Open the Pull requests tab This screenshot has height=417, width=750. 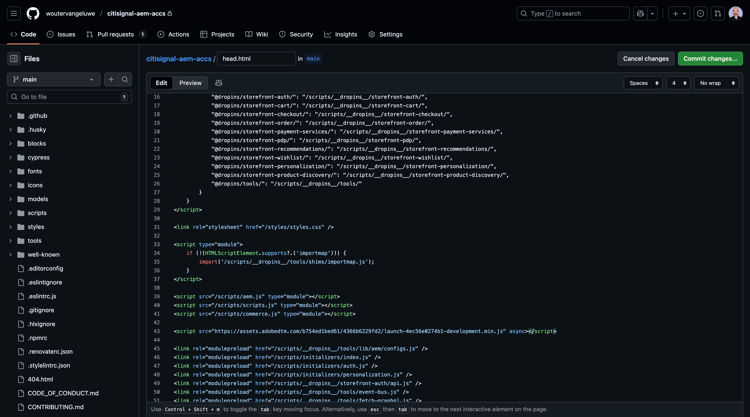116,34
